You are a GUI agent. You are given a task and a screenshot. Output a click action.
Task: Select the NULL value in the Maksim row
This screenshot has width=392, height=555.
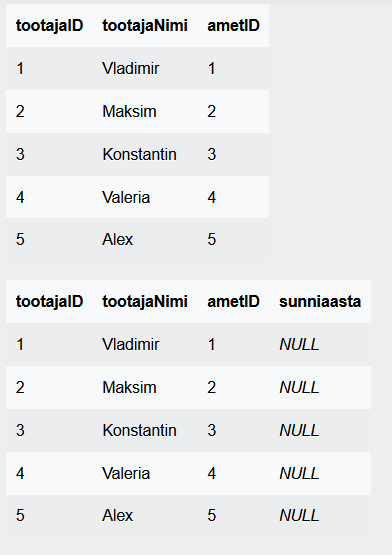[299, 387]
